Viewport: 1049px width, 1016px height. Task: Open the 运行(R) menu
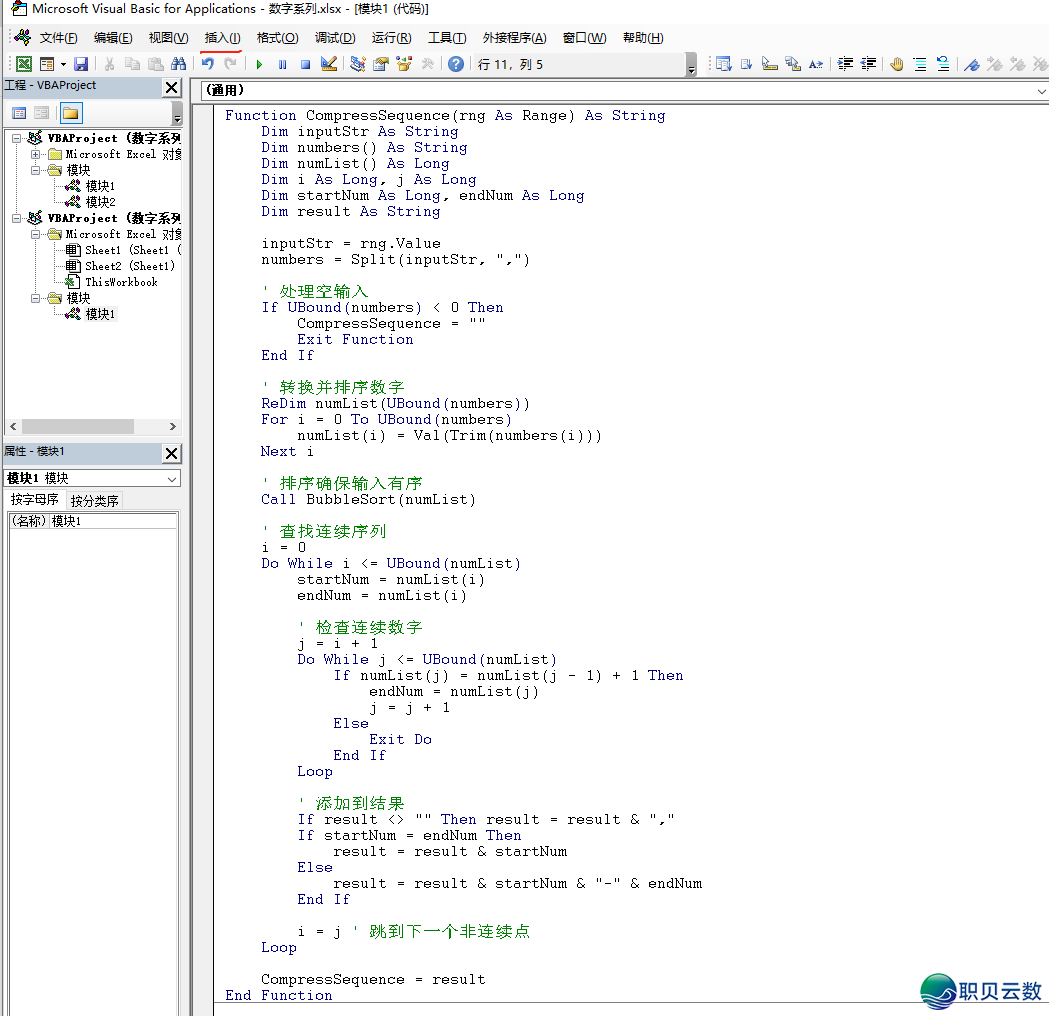[x=391, y=38]
